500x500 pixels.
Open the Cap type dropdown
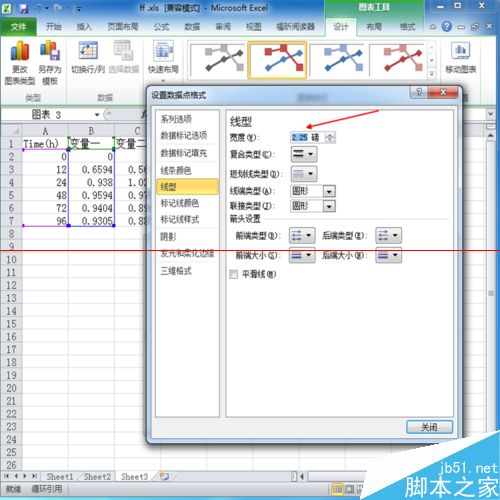pyautogui.click(x=329, y=191)
